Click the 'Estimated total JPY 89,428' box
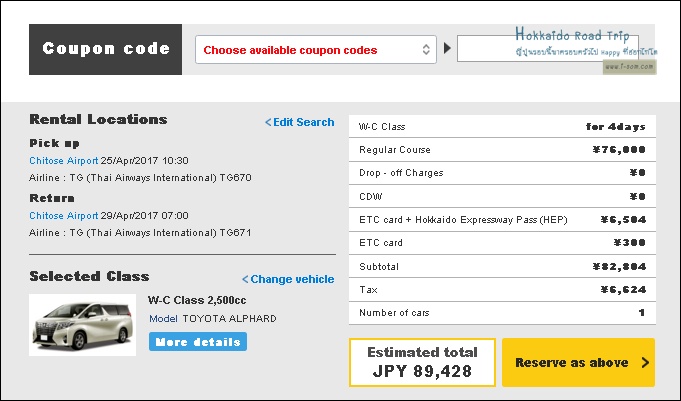 (x=422, y=362)
